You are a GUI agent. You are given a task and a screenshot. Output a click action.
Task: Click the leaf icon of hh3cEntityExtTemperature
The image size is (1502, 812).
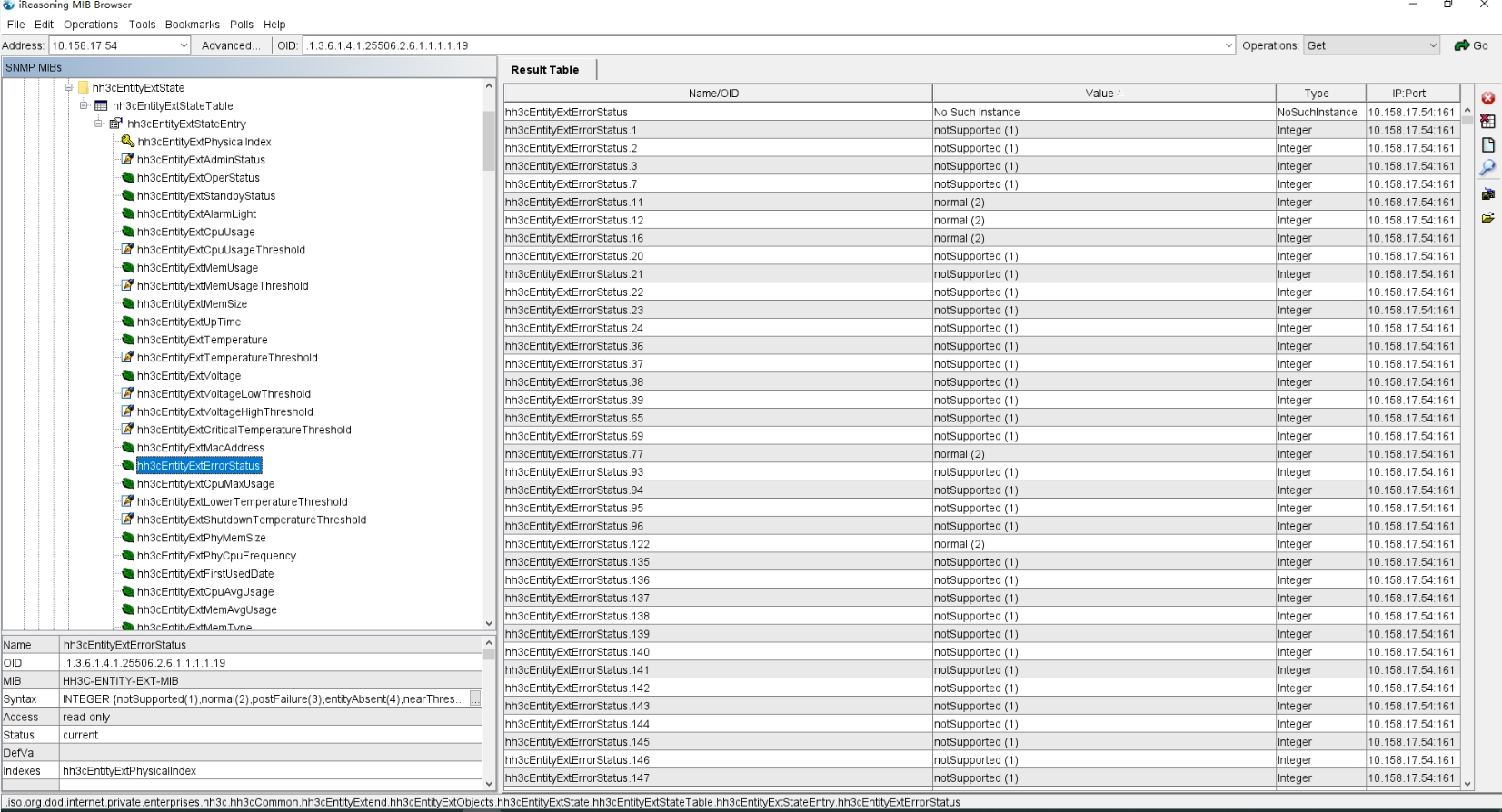(128, 340)
